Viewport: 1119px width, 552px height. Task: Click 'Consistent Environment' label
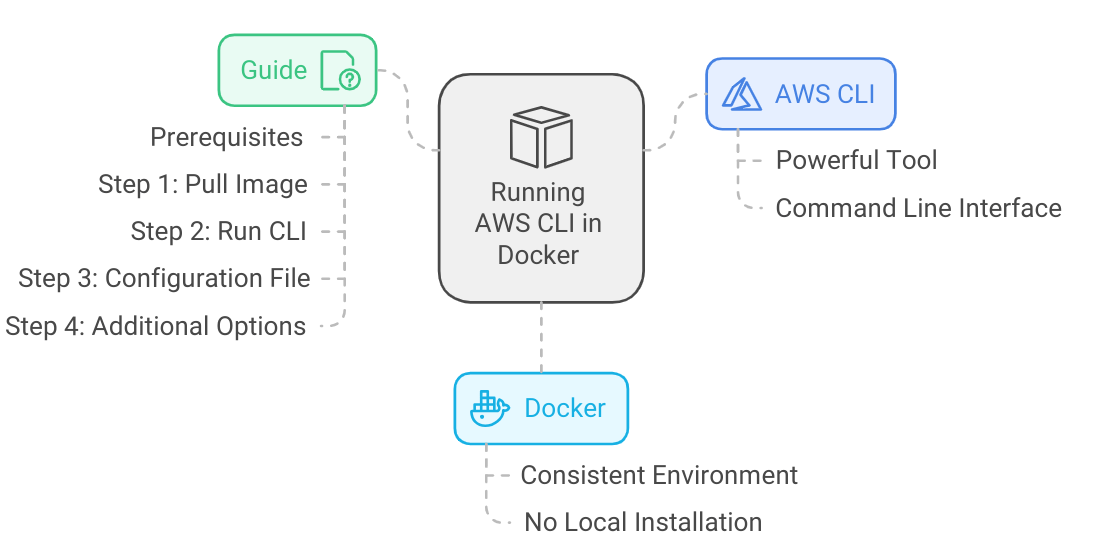659,475
